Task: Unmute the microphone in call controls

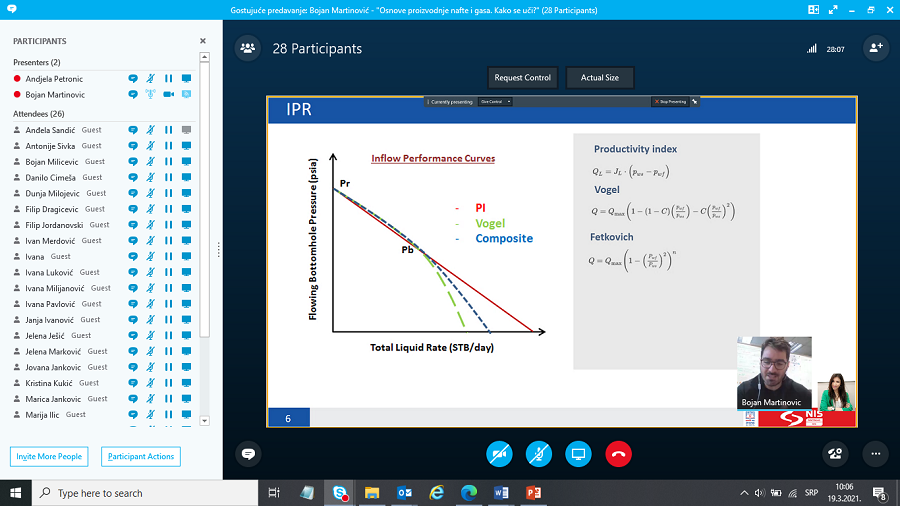Action: click(539, 453)
